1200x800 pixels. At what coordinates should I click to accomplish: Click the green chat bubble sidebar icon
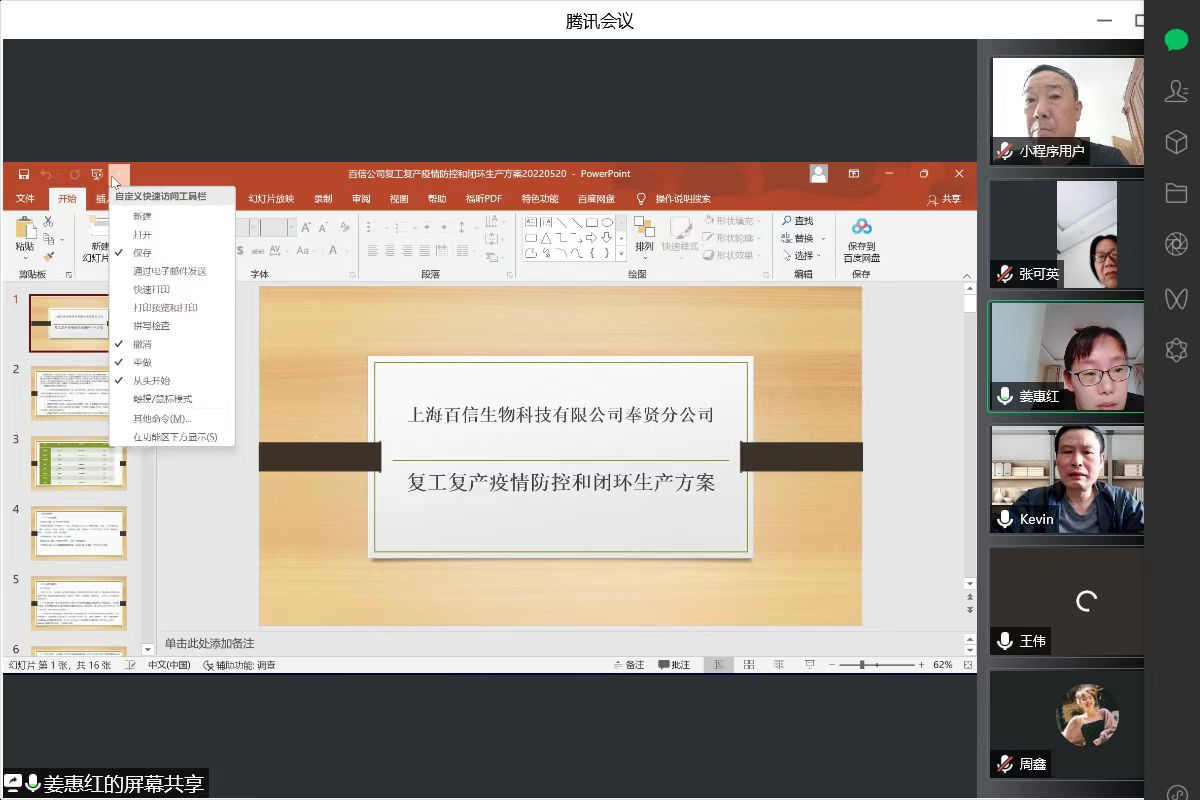click(x=1176, y=40)
